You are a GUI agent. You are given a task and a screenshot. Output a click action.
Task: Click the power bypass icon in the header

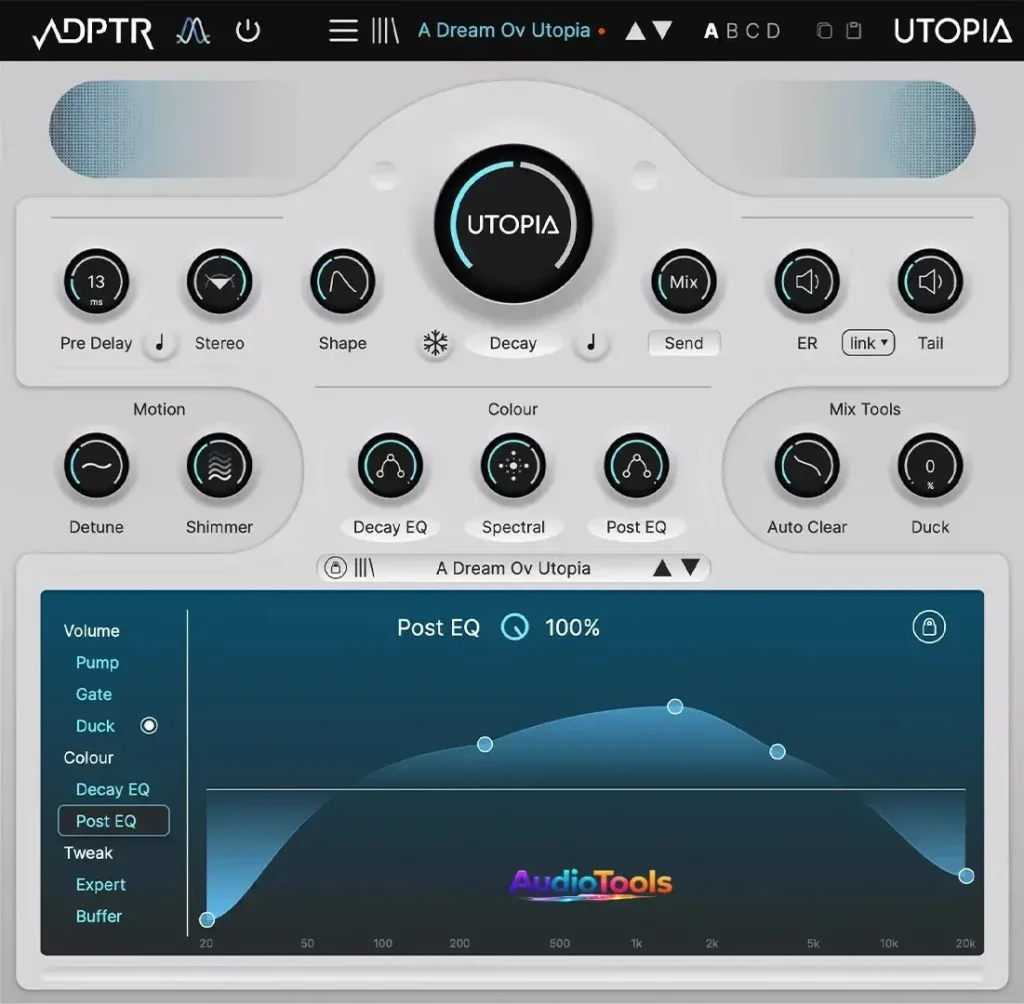click(x=248, y=30)
